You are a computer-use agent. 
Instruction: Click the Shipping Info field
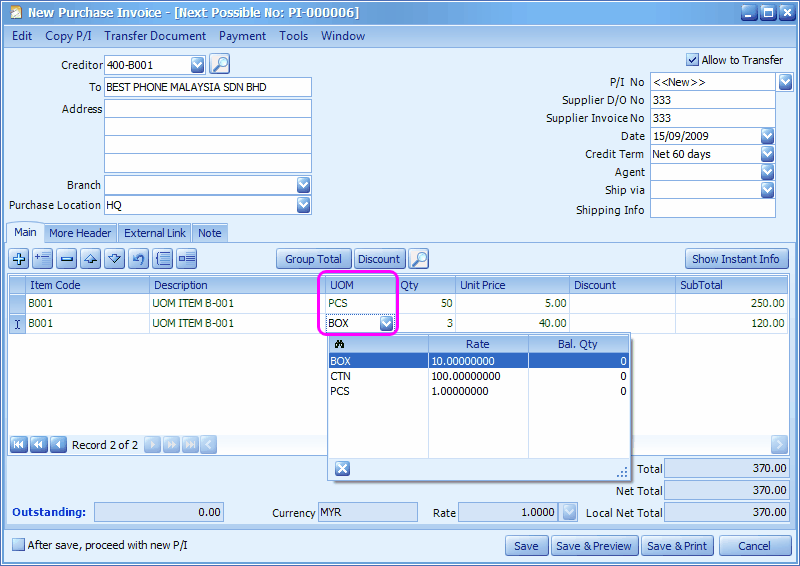click(x=712, y=209)
